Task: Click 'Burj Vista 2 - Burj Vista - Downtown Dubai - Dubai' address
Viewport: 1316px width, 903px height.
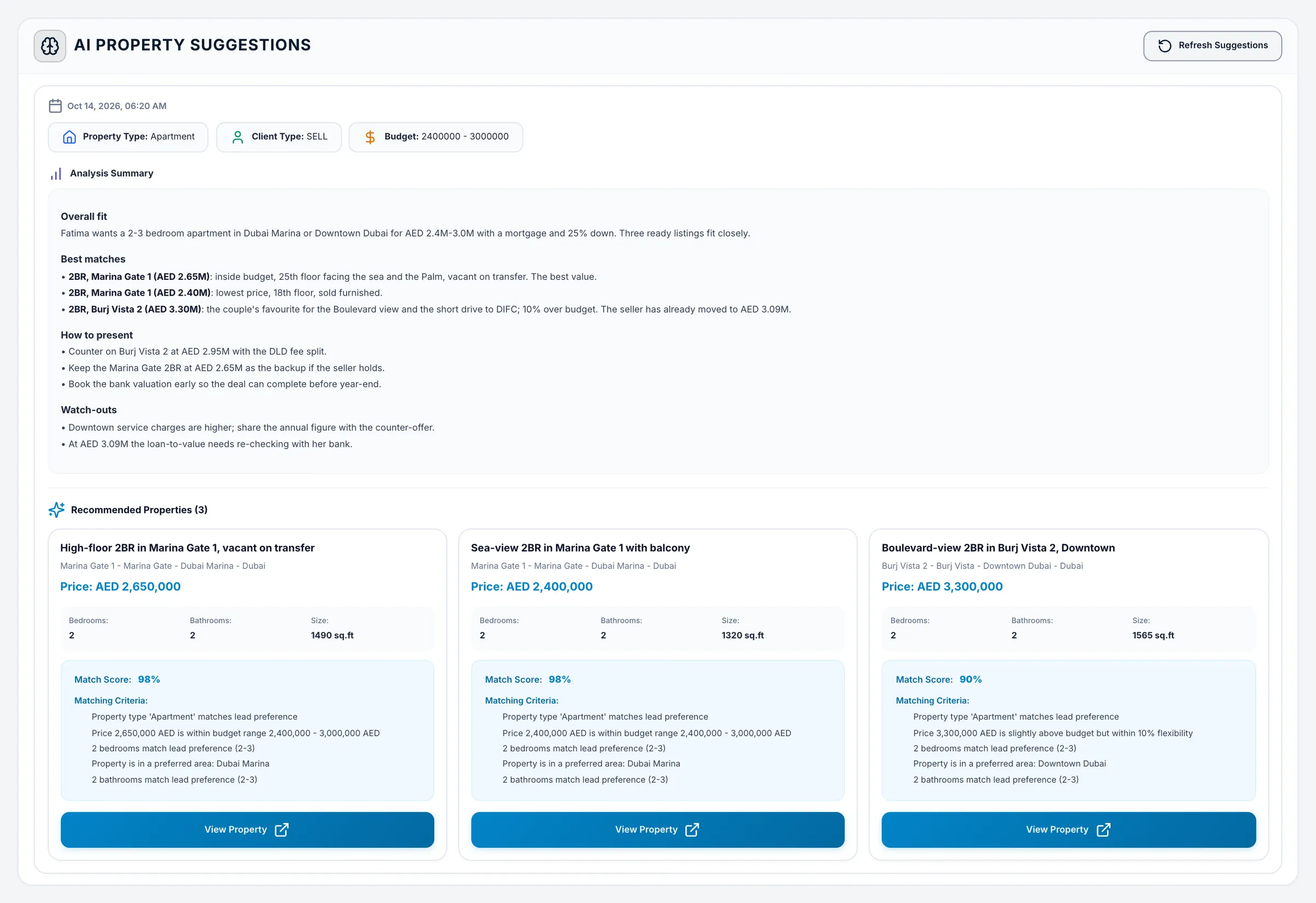Action: click(983, 566)
